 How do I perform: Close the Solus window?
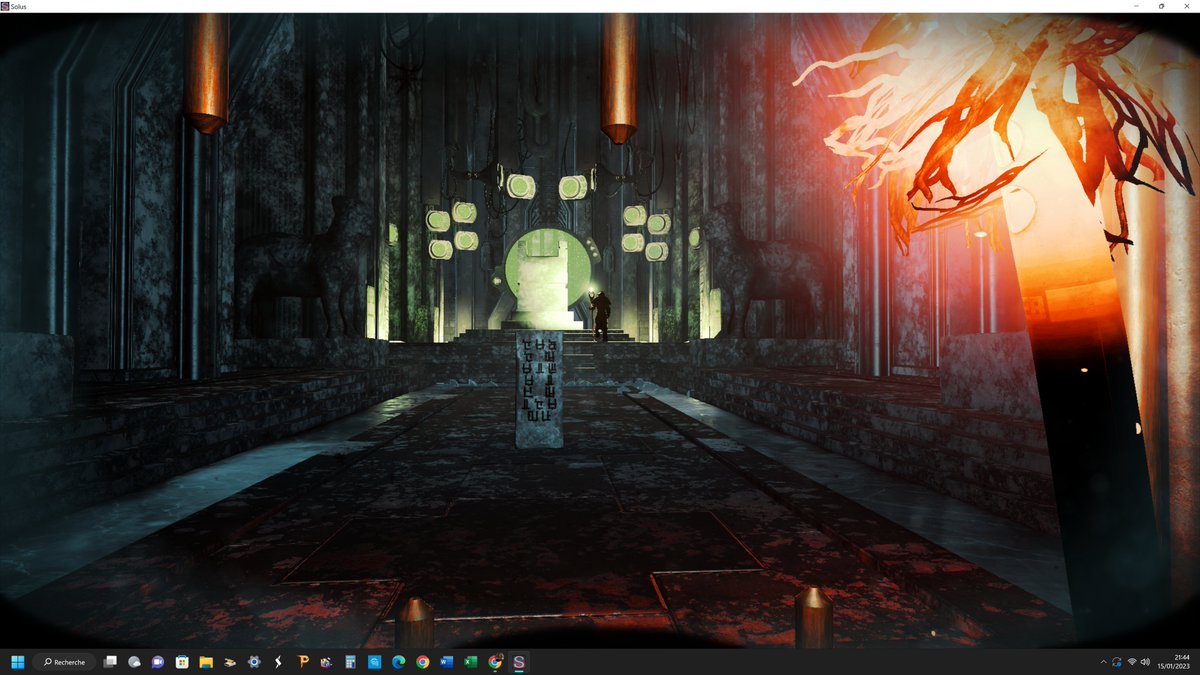click(x=1188, y=6)
